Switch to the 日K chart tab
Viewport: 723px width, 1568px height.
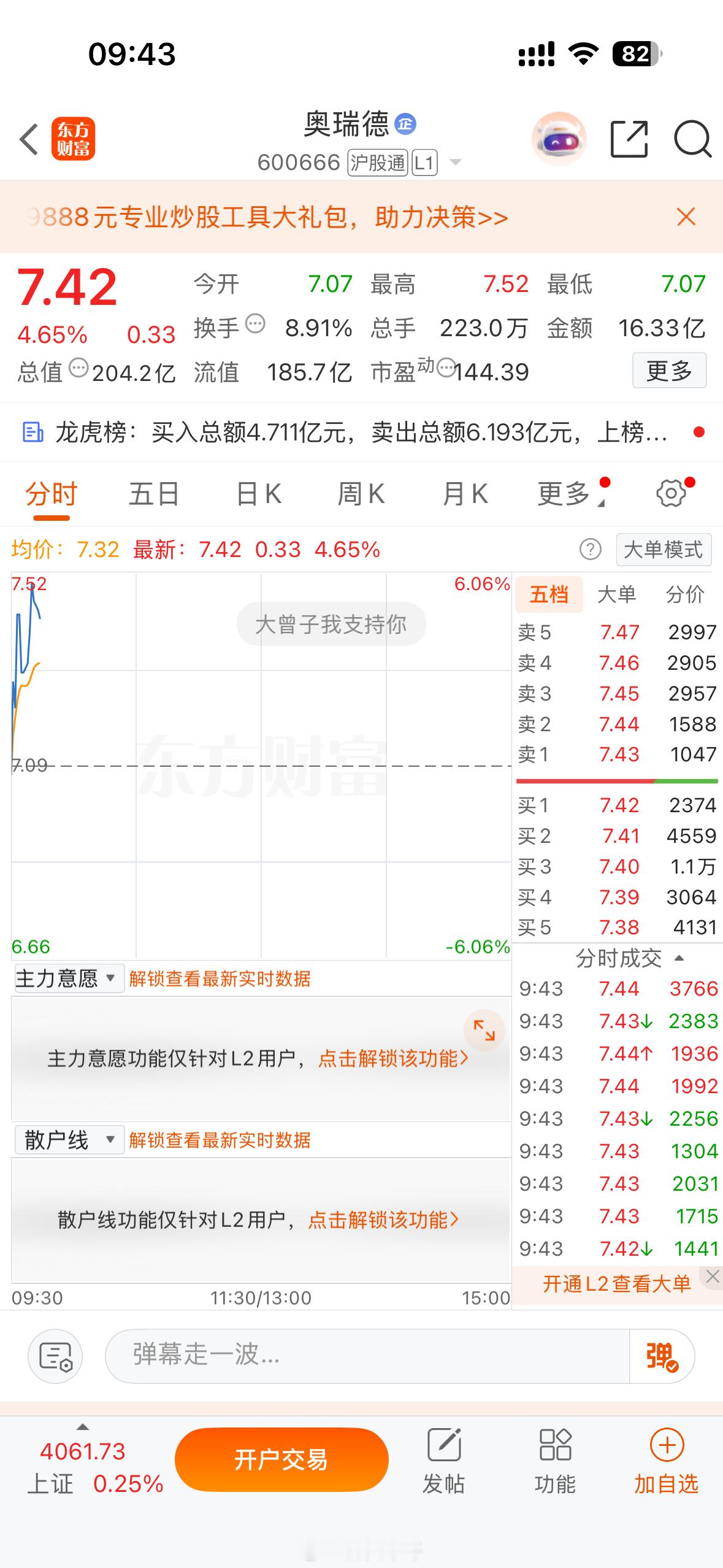coord(259,494)
